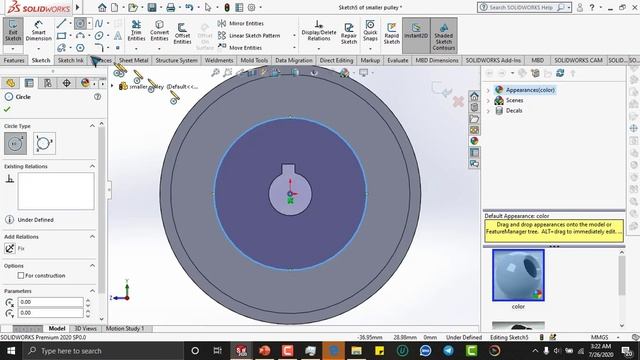
Task: Open Motion Study 1 tab
Action: [x=125, y=328]
